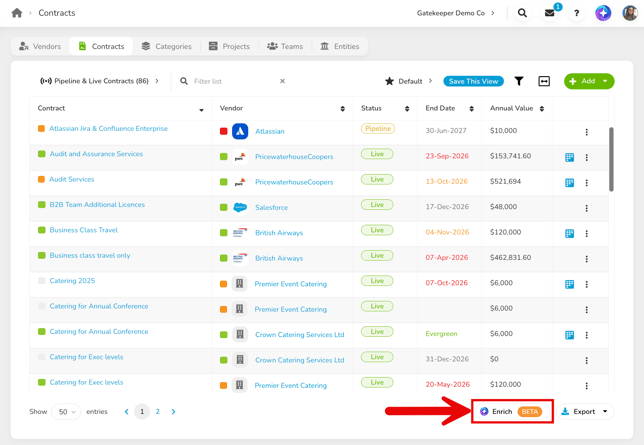This screenshot has height=445, width=644.
Task: Click the Salesforce vendor logo
Action: click(x=240, y=208)
